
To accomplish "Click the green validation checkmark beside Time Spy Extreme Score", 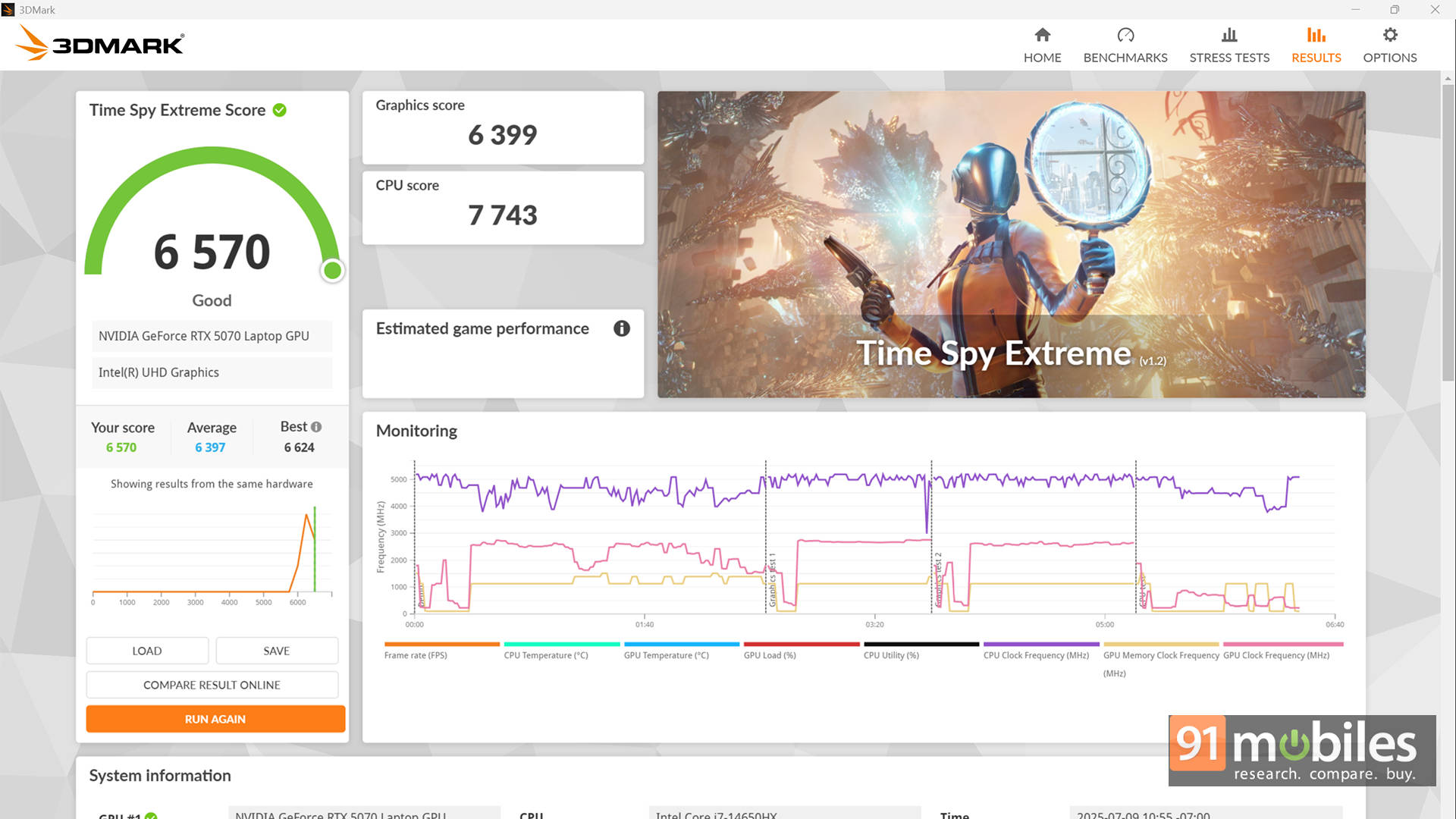I will [x=280, y=110].
